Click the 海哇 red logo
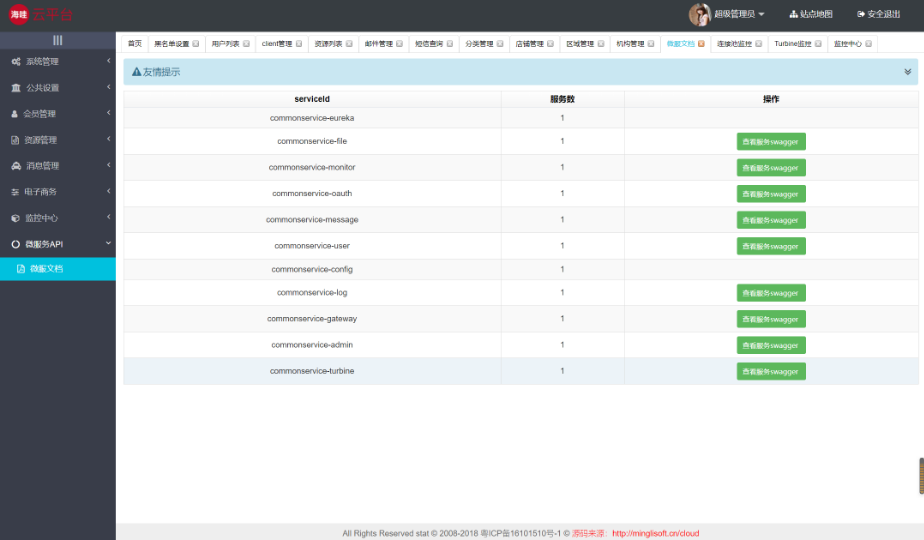The height and width of the screenshot is (540, 924). [x=19, y=14]
